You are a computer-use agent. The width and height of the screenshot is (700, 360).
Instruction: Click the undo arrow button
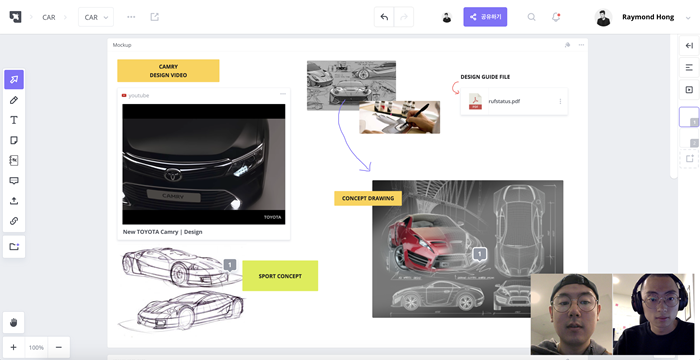(384, 17)
